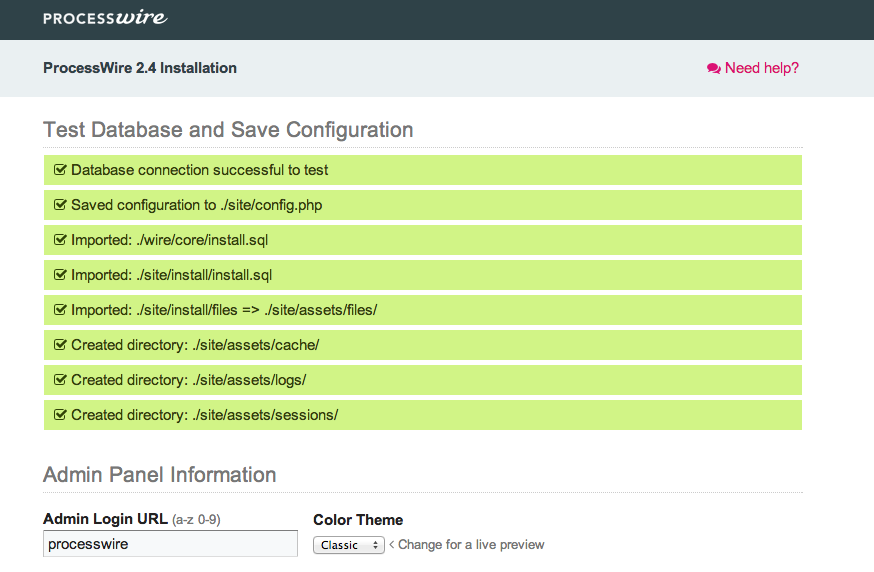This screenshot has width=874, height=572.
Task: Click the Color Theme dropdown arrows
Action: click(x=376, y=545)
